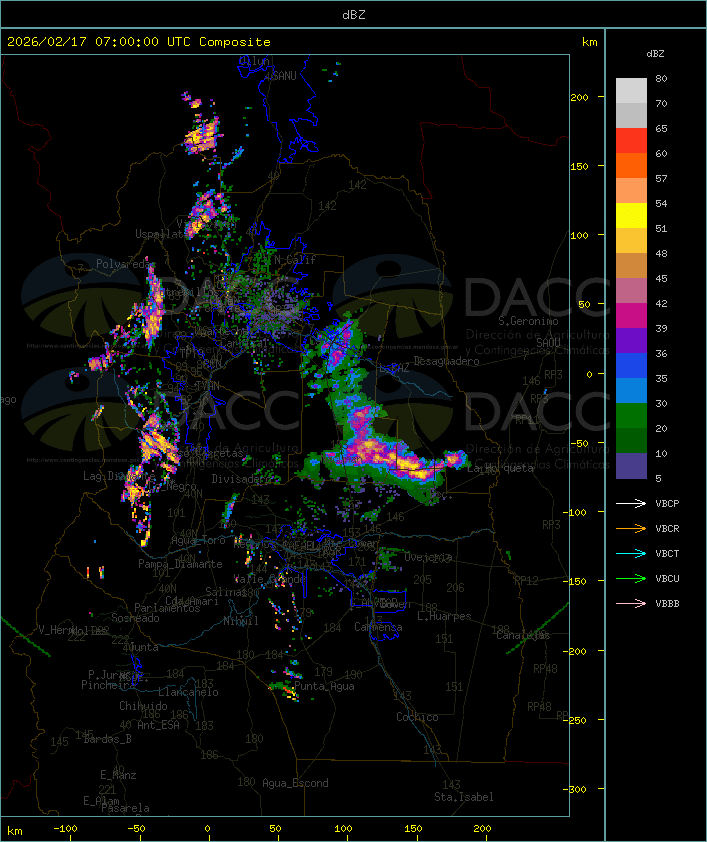Select the gold 48–51 dBZ swatch
This screenshot has width=707, height=842.
pos(631,241)
